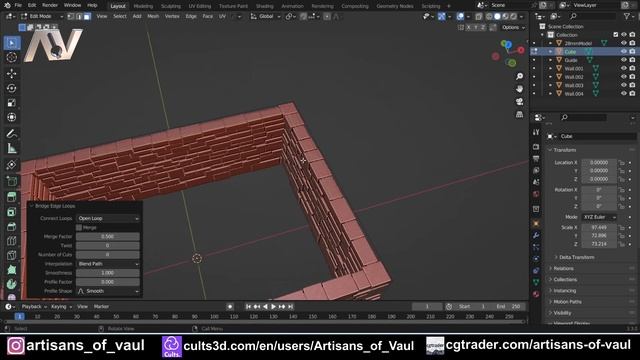Open Interpolation Blend Path dropdown
This screenshot has width=640, height=360.
pyautogui.click(x=108, y=264)
